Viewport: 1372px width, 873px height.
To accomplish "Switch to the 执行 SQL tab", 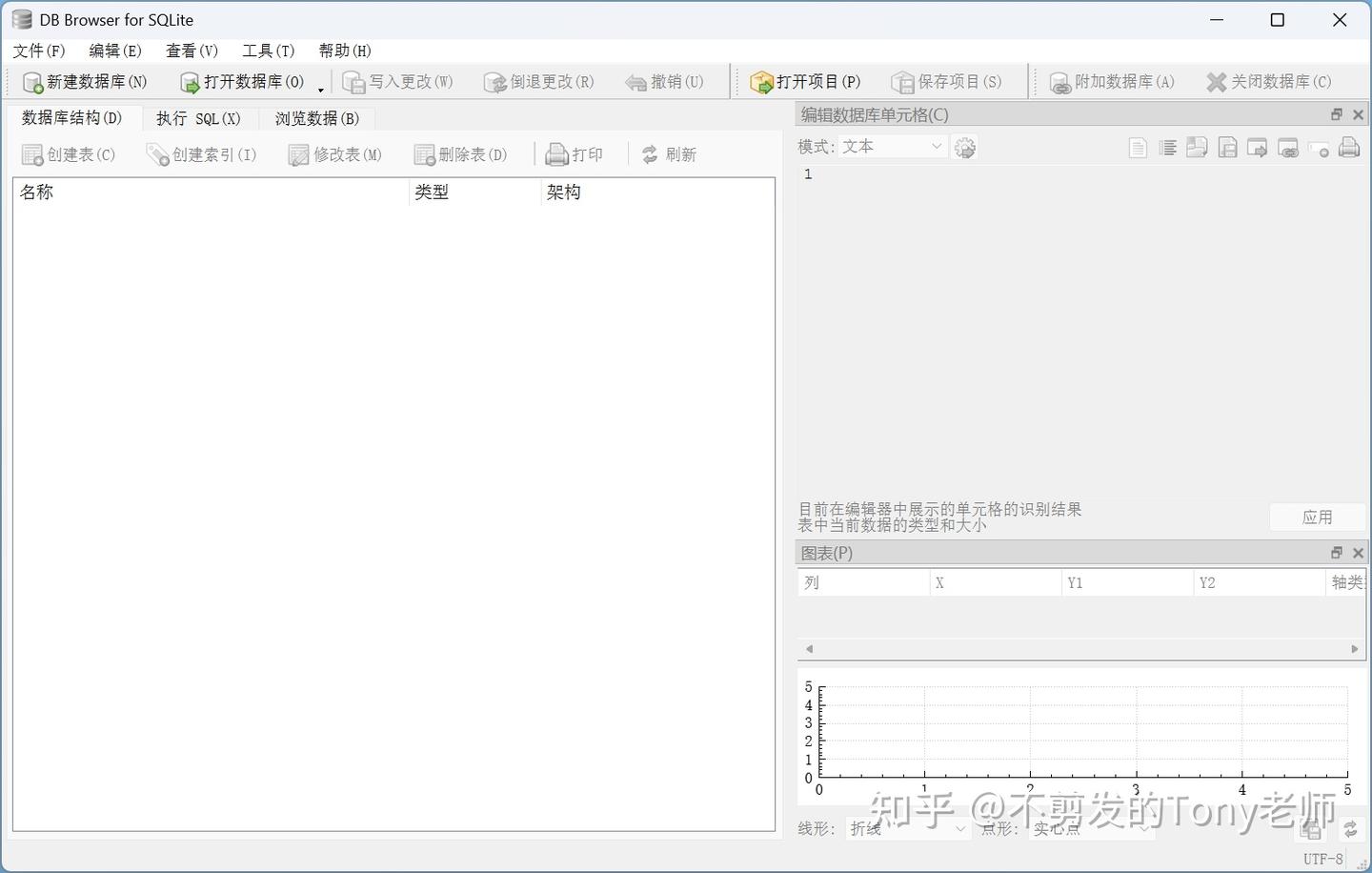I will (x=198, y=118).
